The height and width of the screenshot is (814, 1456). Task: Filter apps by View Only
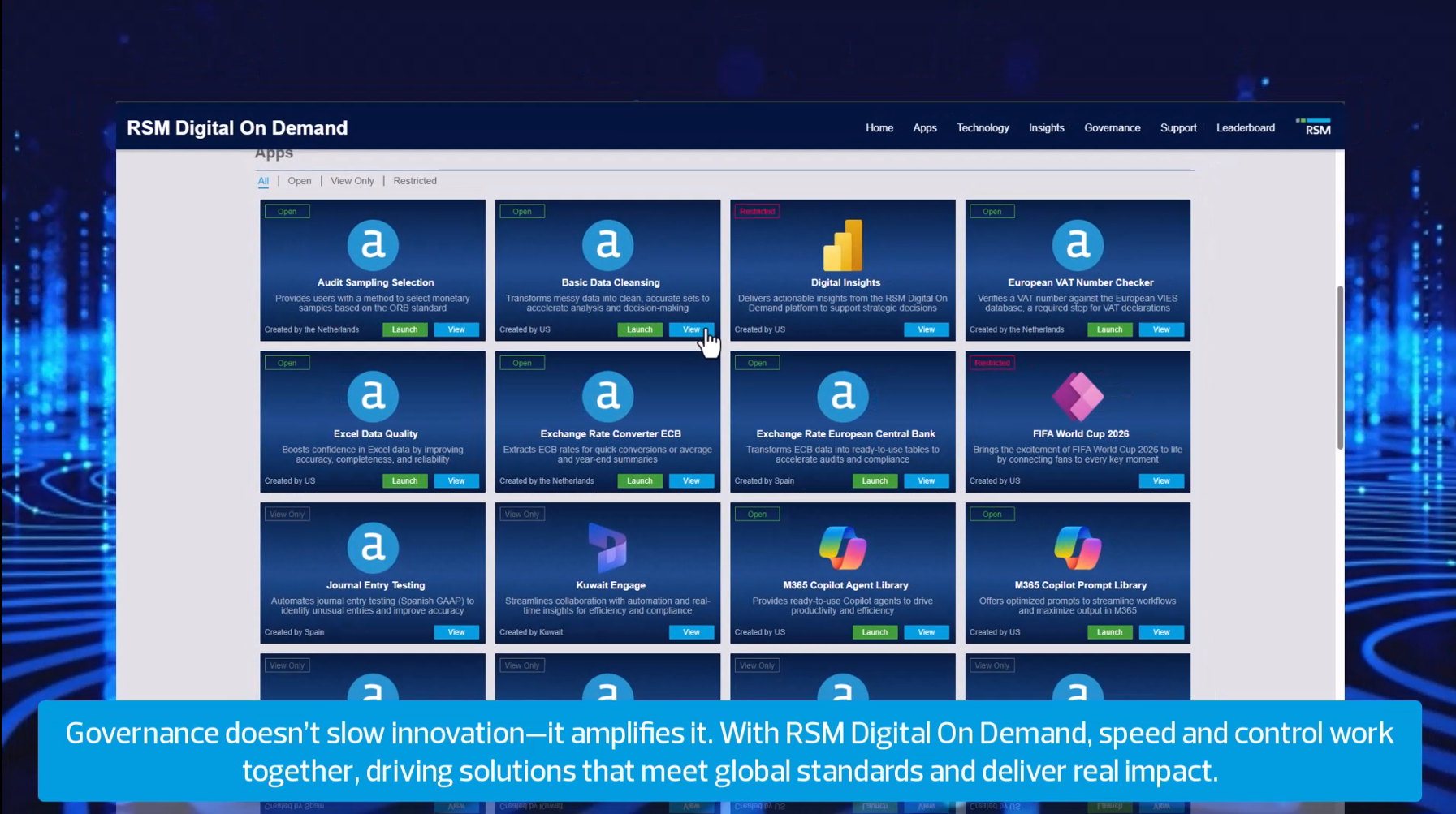[352, 181]
